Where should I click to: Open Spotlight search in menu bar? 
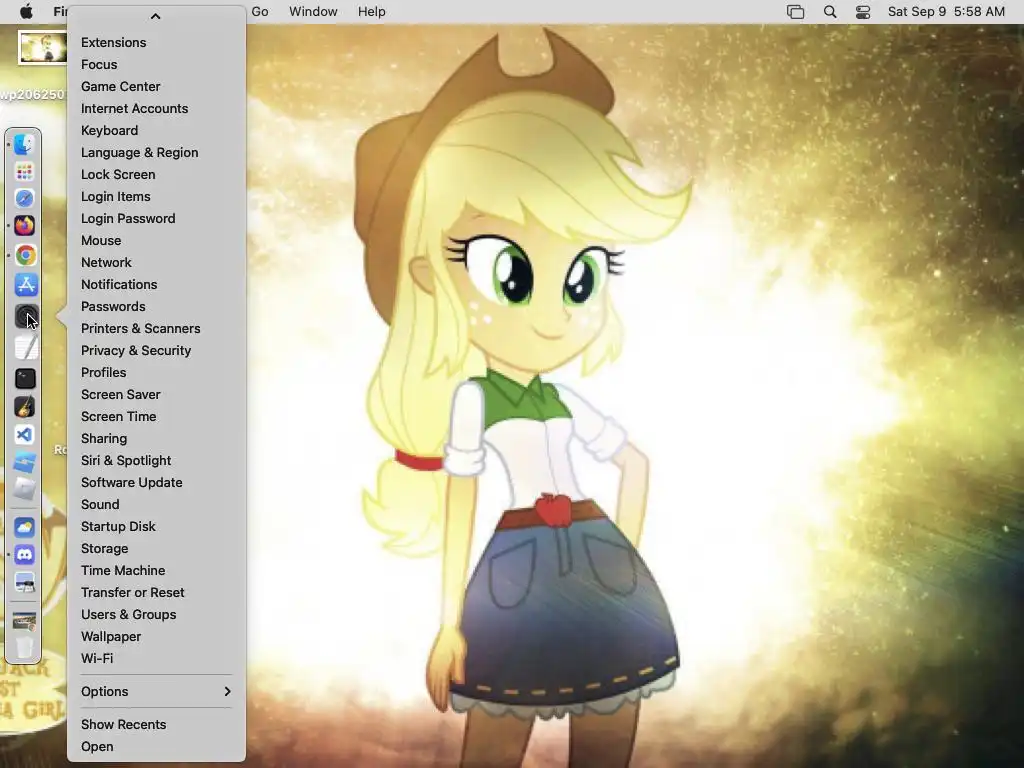[830, 12]
